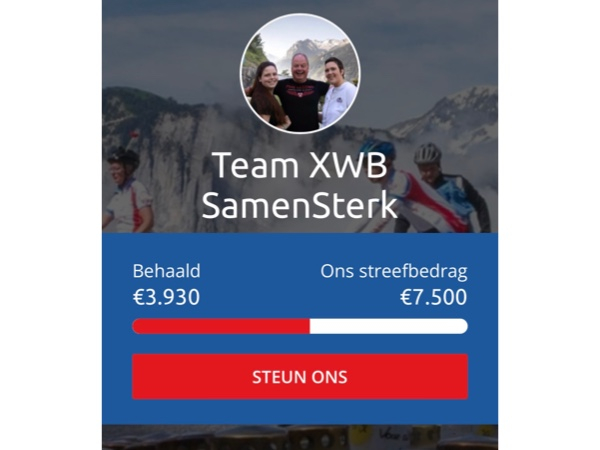Select the Ons streefbedrag label
Screen dimensions: 600x450
[394, 272]
